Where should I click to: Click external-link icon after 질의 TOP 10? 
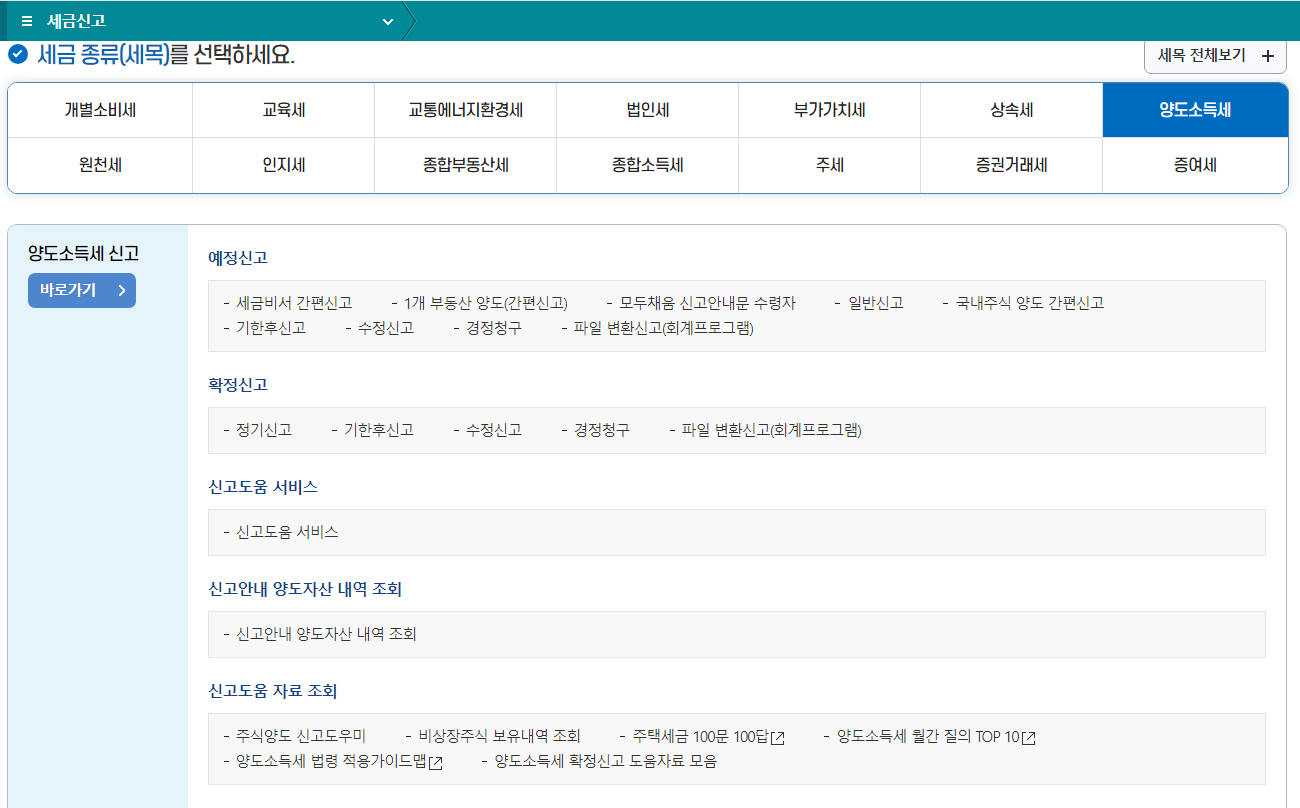(1028, 738)
